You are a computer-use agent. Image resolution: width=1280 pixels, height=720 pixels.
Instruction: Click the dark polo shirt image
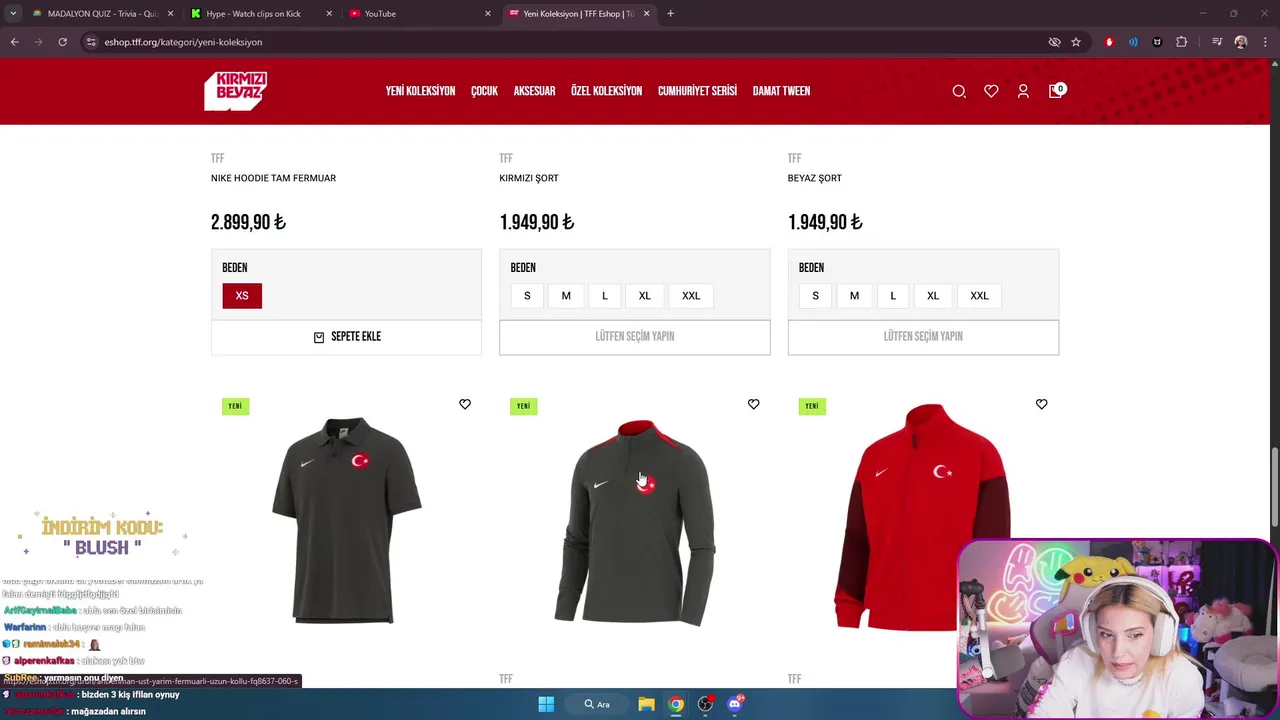[346, 520]
